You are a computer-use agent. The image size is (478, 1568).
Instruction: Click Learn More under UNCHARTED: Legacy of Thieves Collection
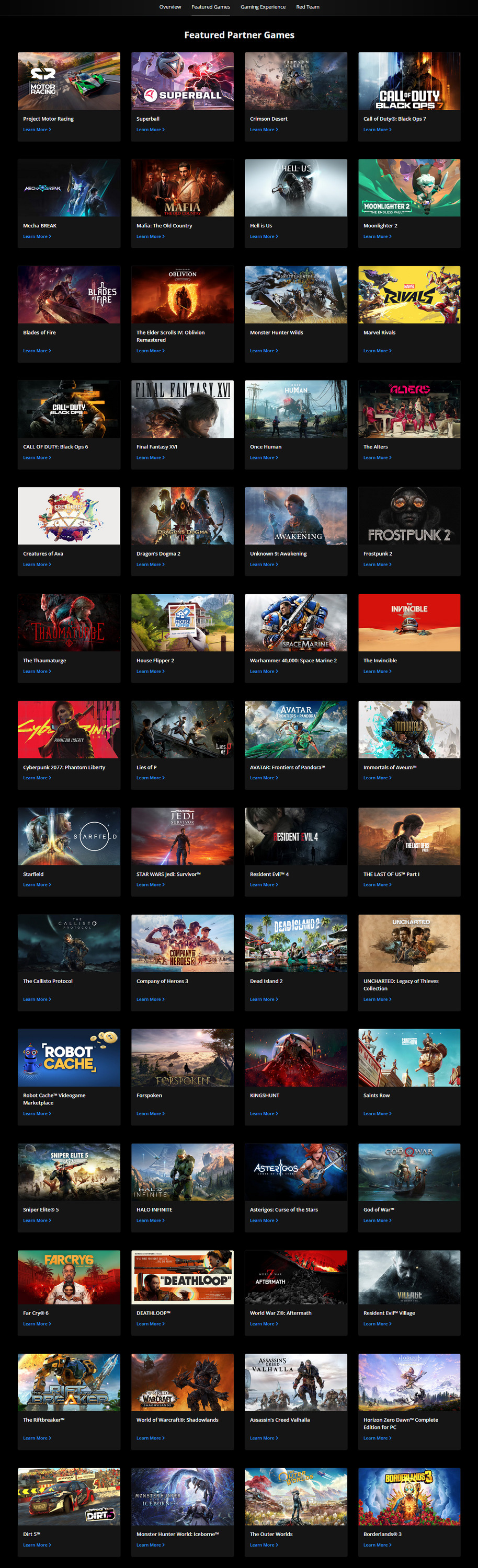[378, 999]
